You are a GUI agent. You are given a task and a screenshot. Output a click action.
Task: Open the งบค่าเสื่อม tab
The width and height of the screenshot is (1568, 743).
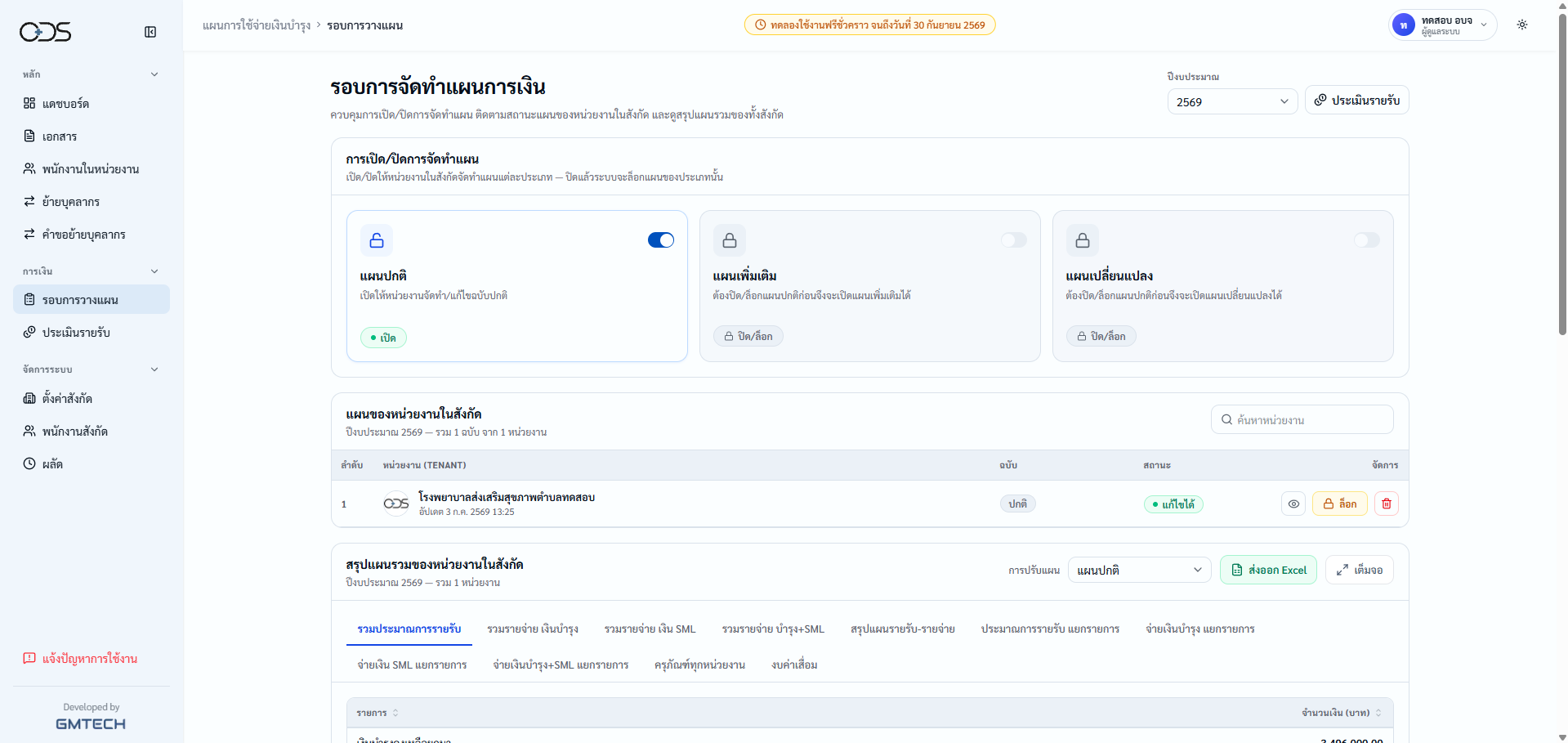pos(794,665)
